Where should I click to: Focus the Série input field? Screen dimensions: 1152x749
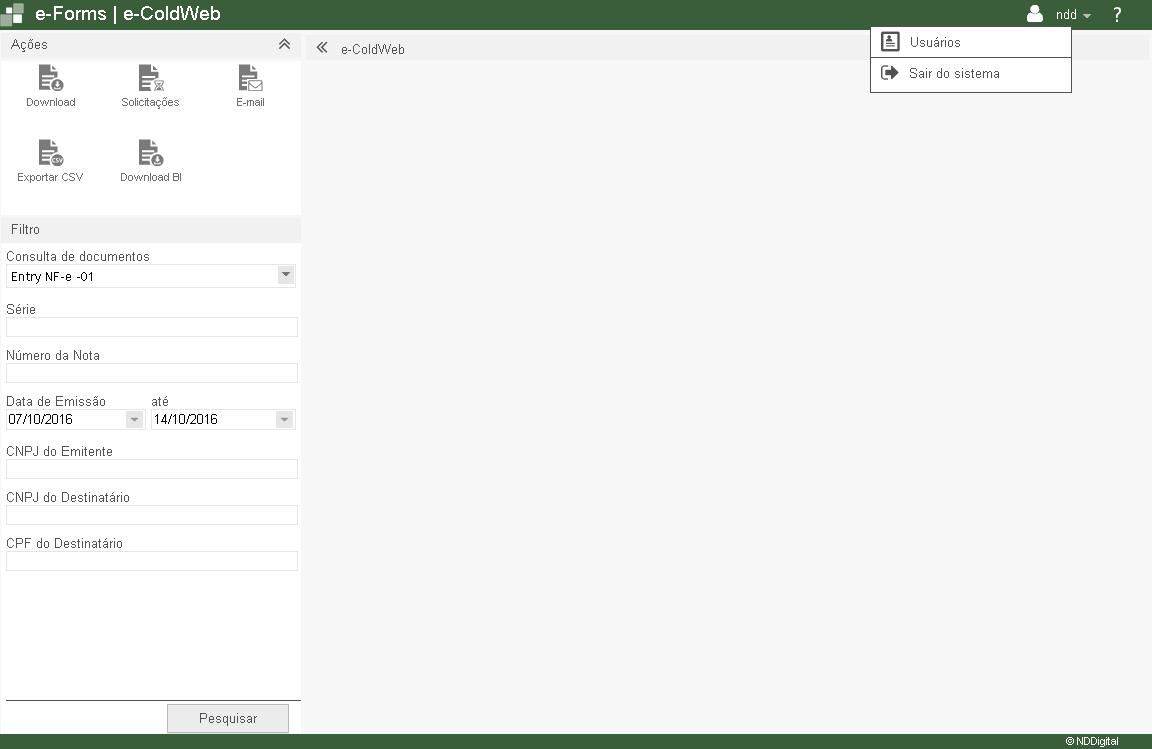point(152,327)
